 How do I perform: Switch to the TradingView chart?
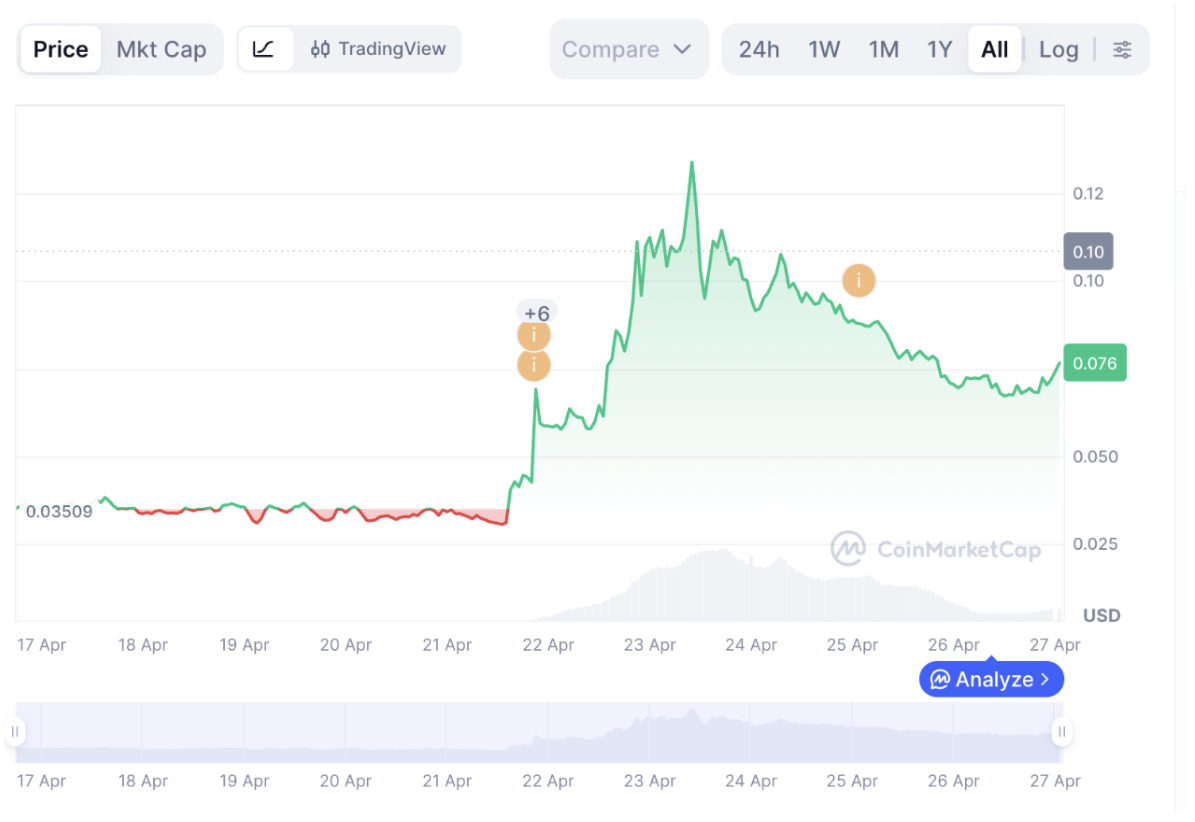pyautogui.click(x=379, y=49)
